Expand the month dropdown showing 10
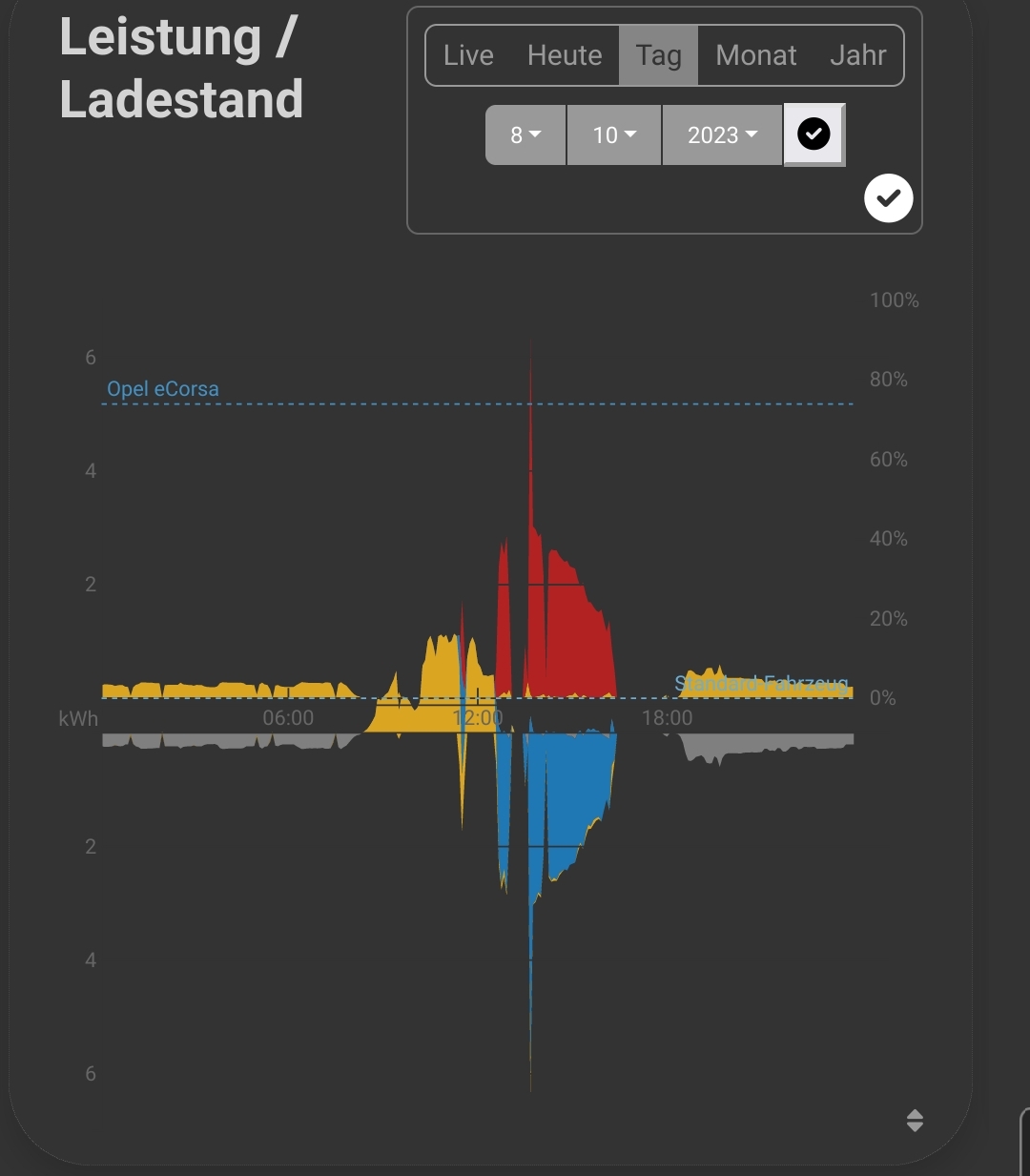This screenshot has width=1030, height=1176. [x=614, y=135]
